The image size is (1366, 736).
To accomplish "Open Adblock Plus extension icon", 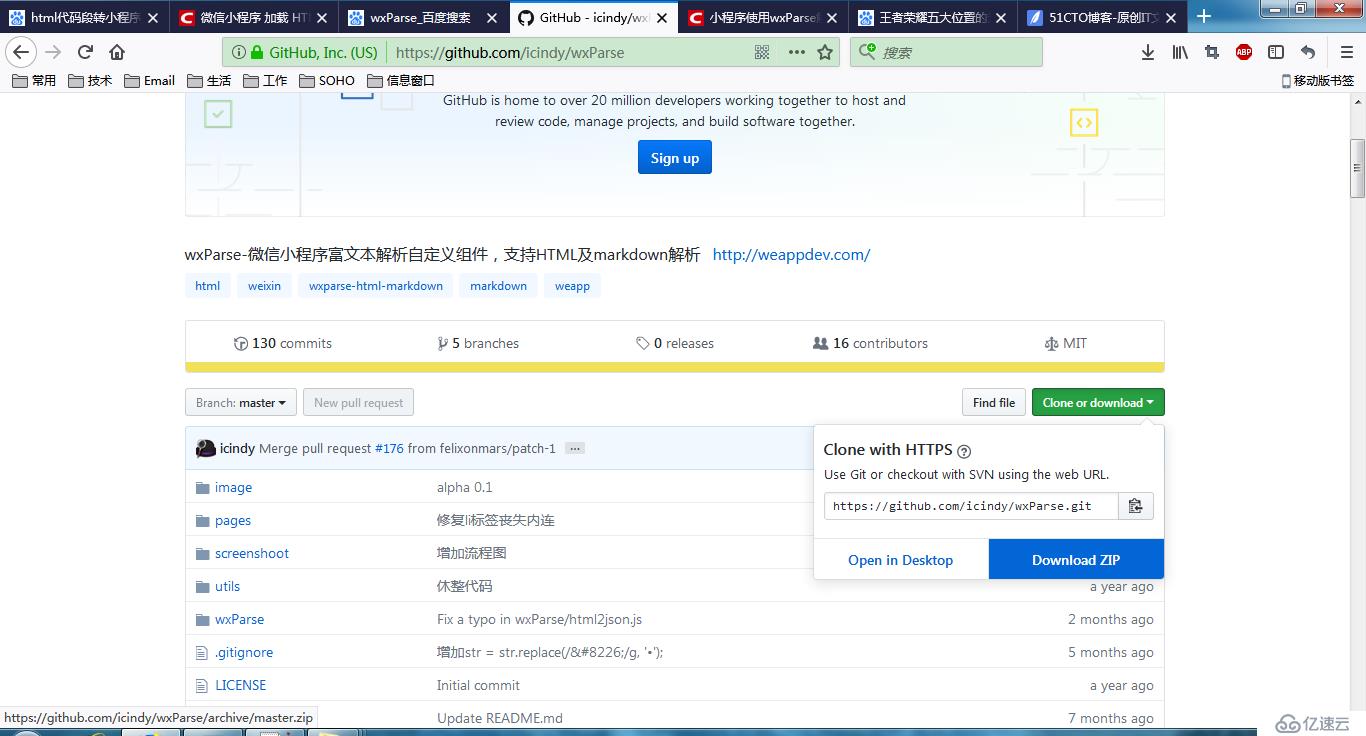I will click(1244, 52).
